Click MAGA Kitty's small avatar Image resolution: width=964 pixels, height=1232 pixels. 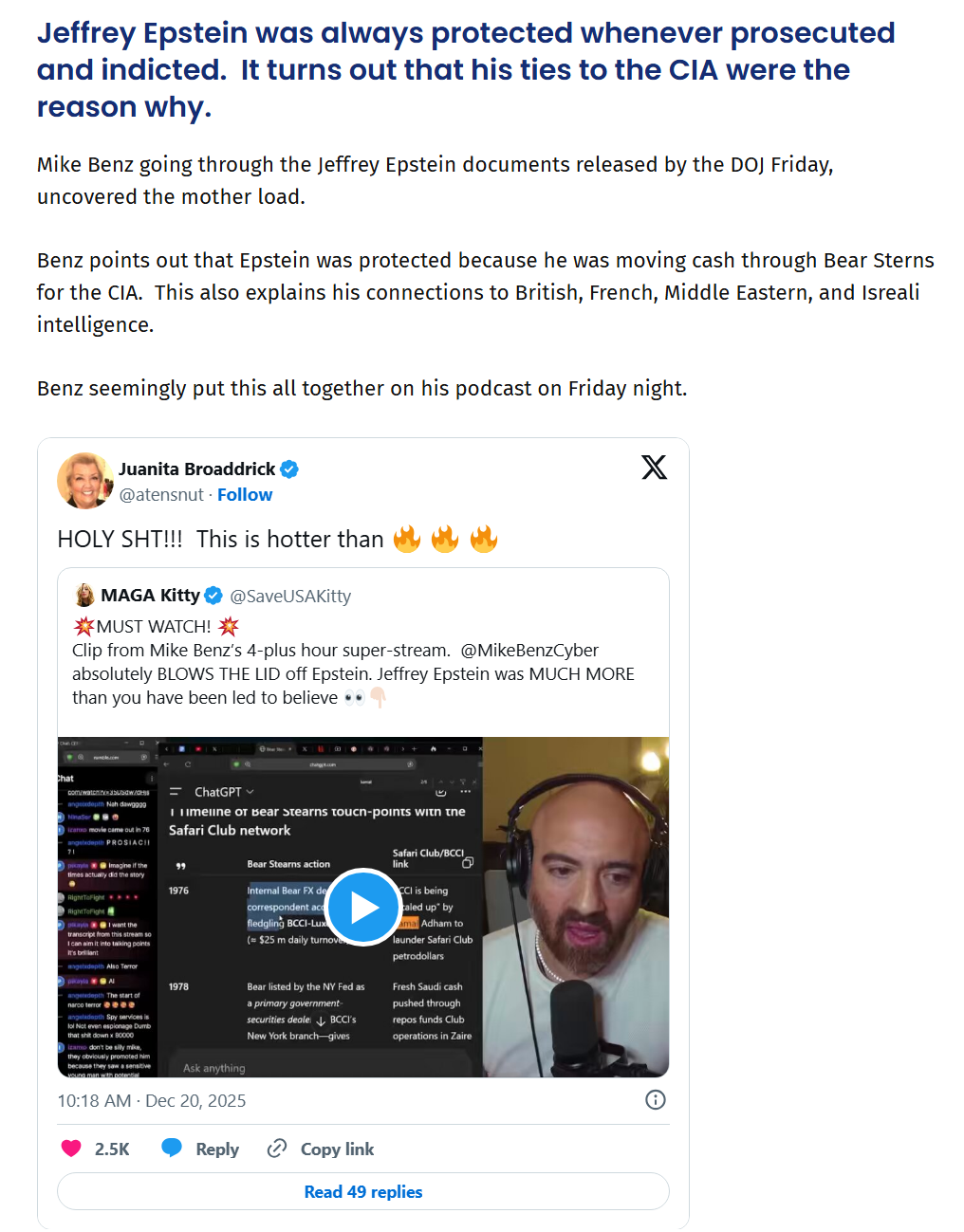click(x=85, y=596)
